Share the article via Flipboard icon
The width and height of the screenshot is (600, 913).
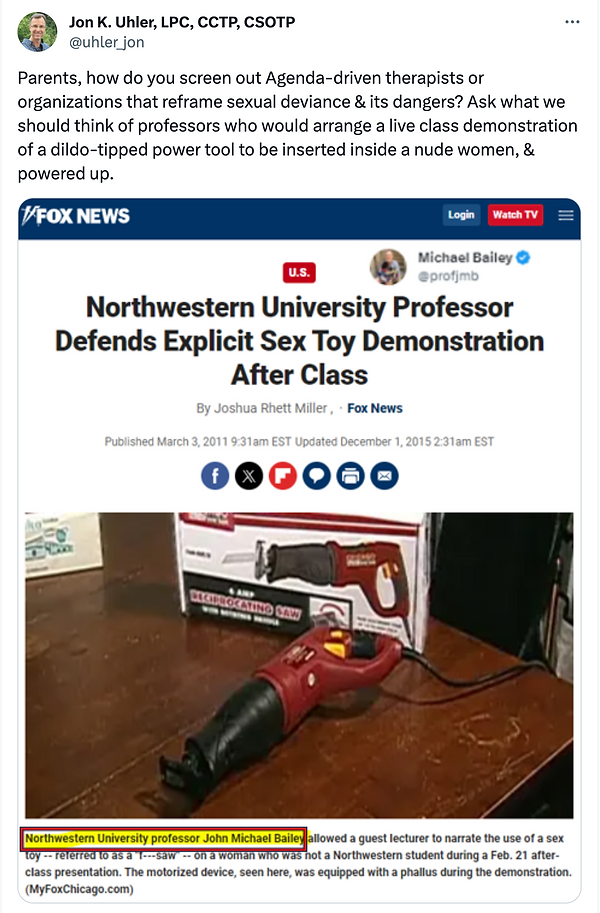click(283, 476)
